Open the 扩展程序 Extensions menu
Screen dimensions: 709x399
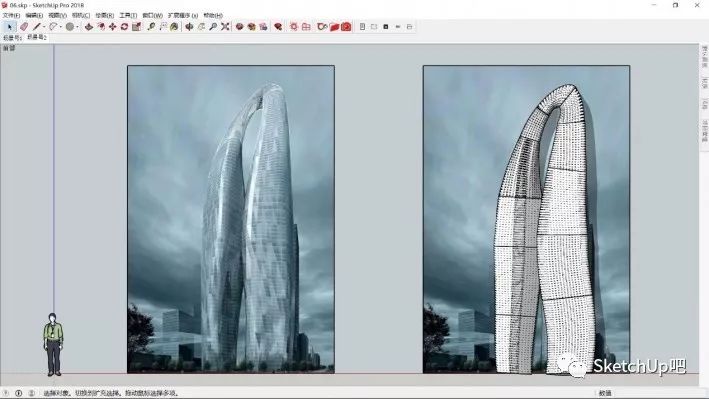(x=183, y=15)
